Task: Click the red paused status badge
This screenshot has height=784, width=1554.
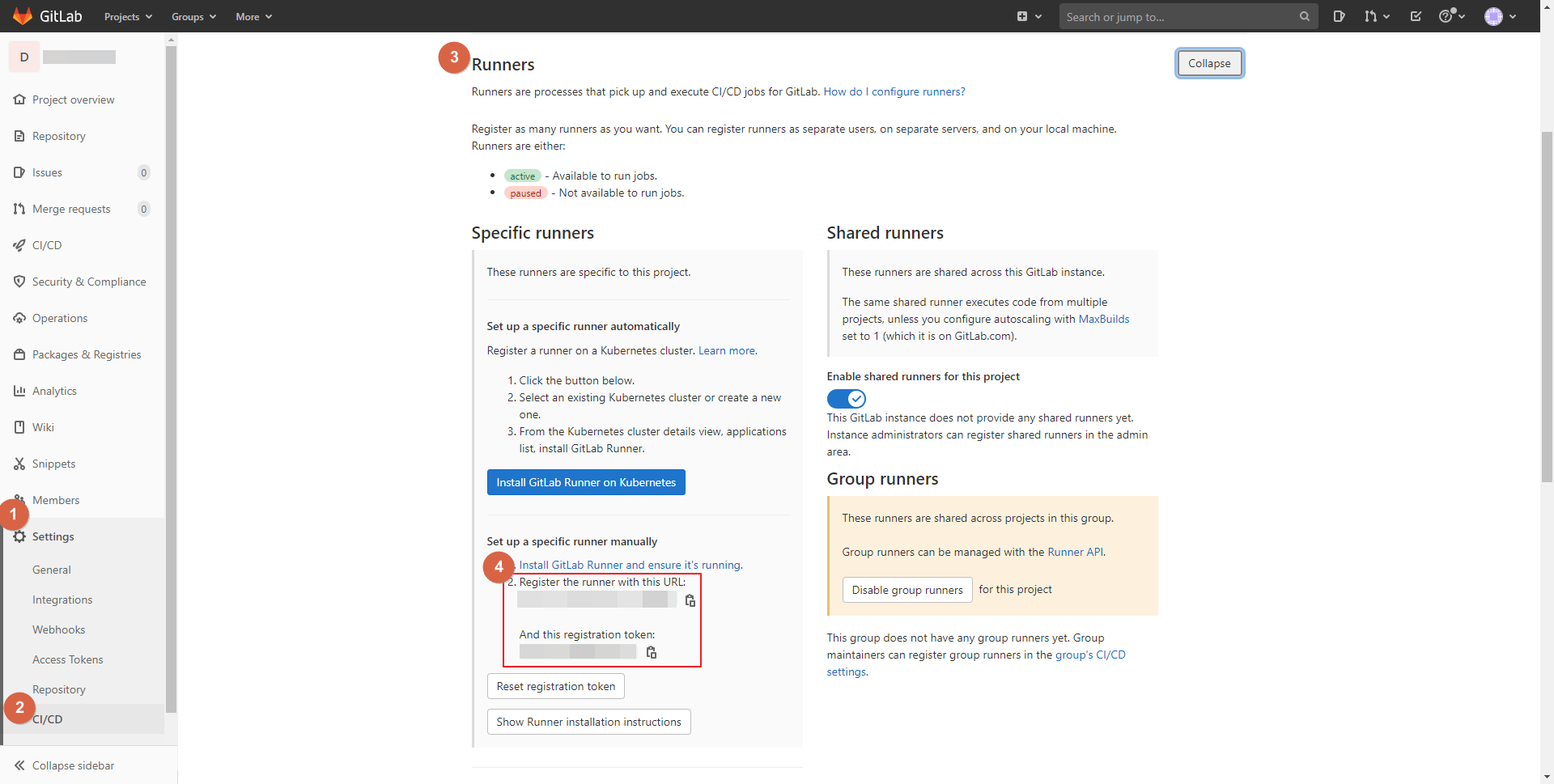Action: click(525, 193)
